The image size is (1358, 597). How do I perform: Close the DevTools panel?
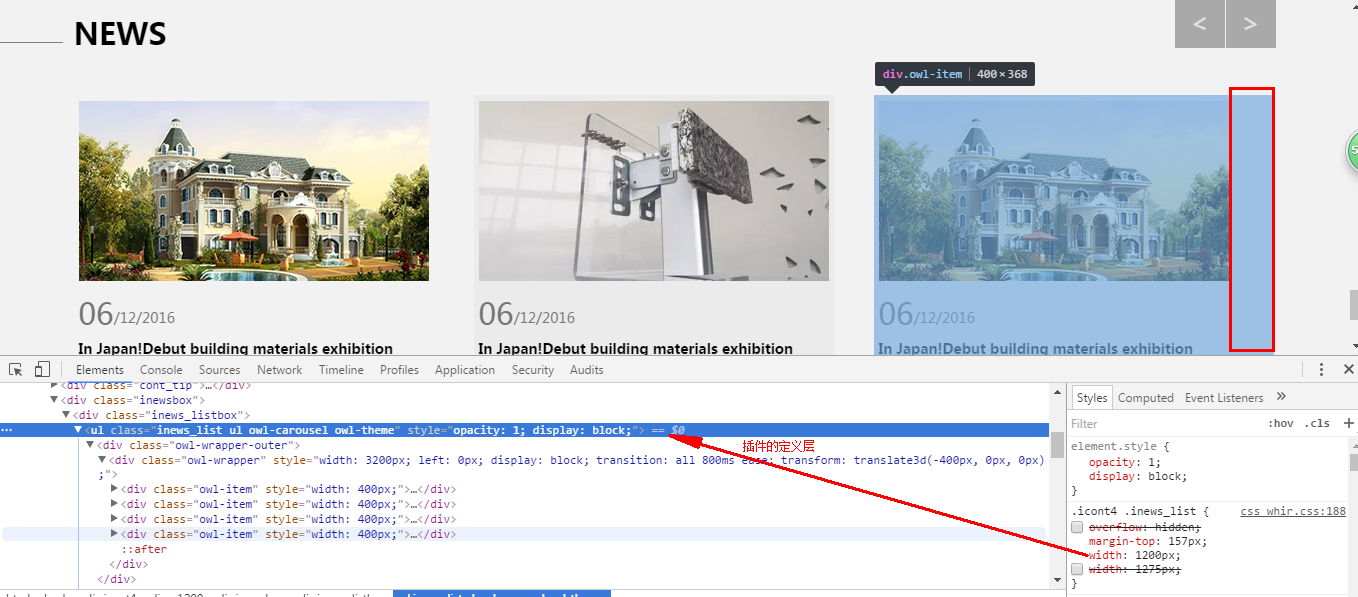coord(1348,369)
